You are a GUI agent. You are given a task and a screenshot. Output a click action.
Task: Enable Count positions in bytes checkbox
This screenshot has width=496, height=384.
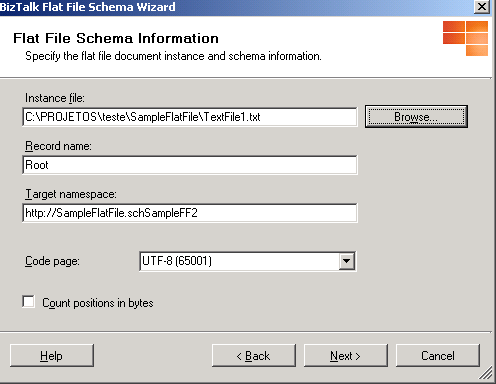pyautogui.click(x=29, y=302)
